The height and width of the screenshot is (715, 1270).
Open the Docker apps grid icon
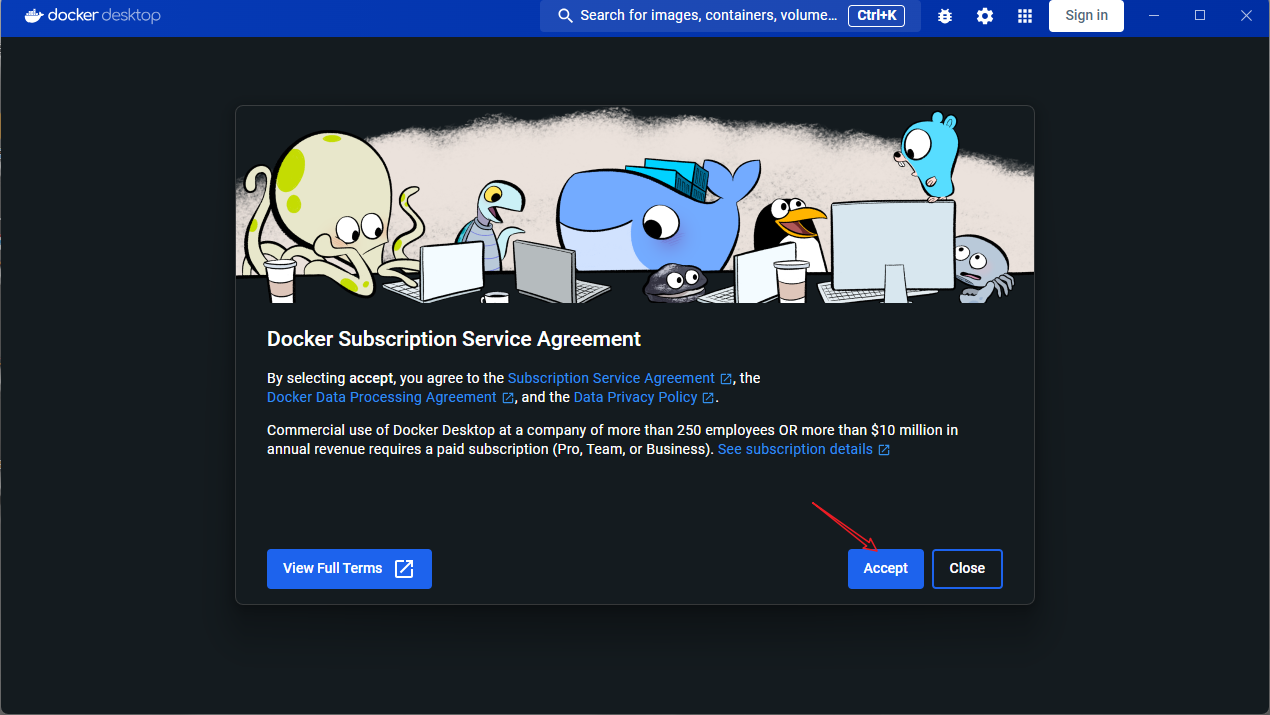pos(1025,16)
